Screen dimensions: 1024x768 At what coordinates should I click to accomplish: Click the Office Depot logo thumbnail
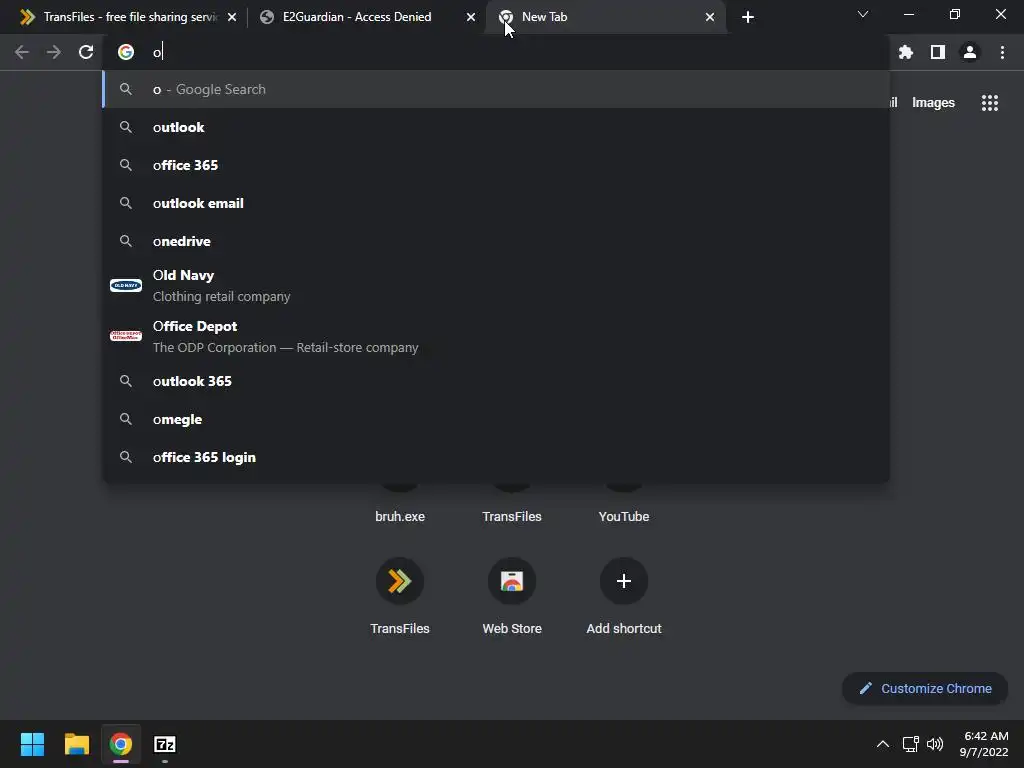pos(126,336)
